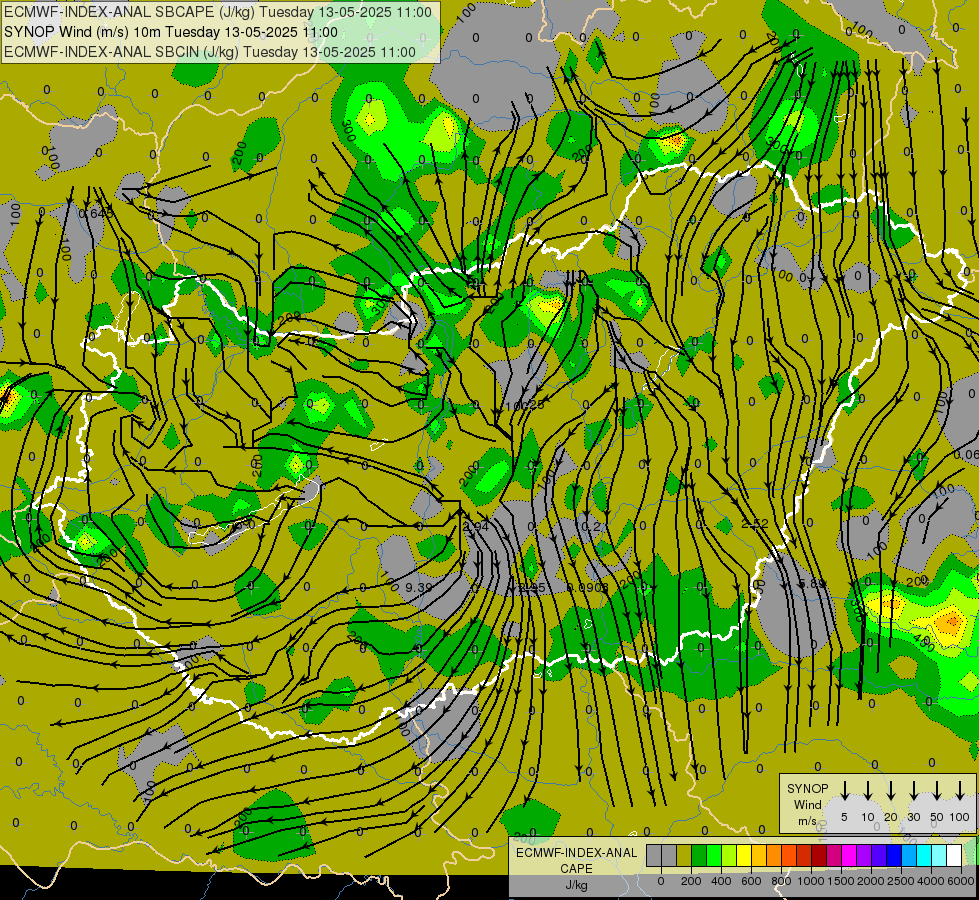This screenshot has width=979, height=900.
Task: Click the 5 m/s wind arrow in legend
Action: tap(844, 791)
